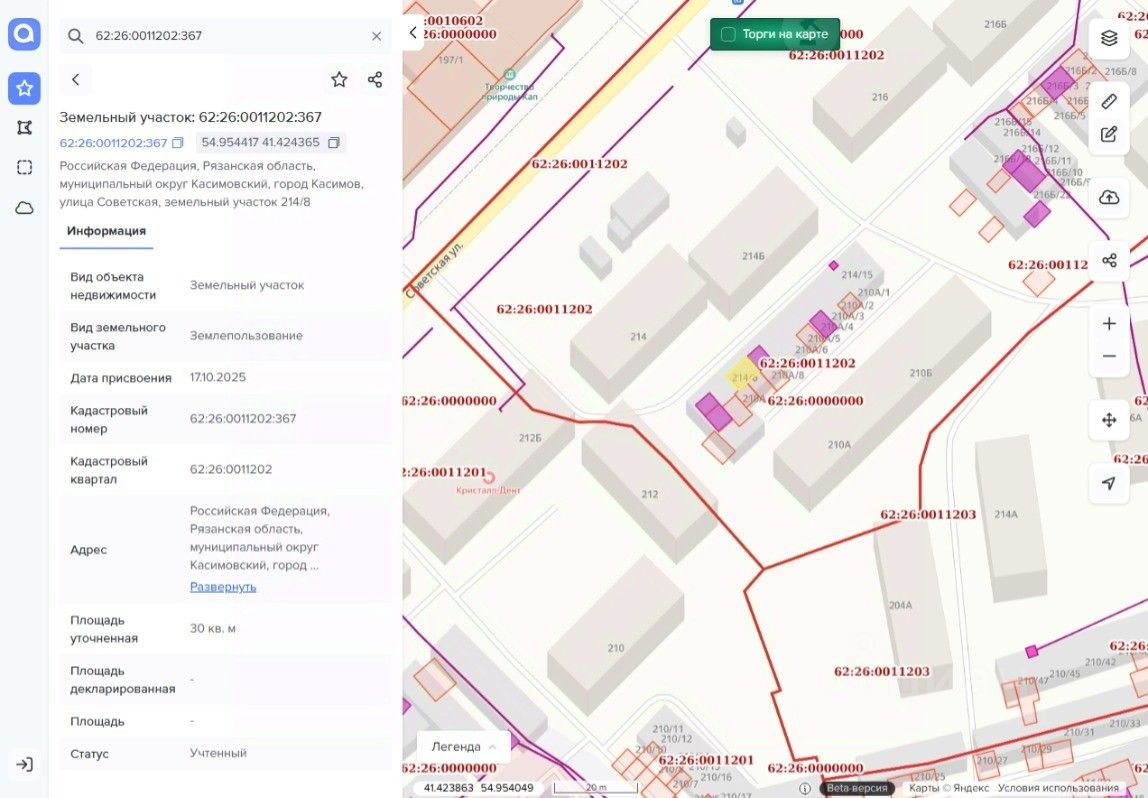Toggle the Торги на карте checkbox

[x=728, y=34]
